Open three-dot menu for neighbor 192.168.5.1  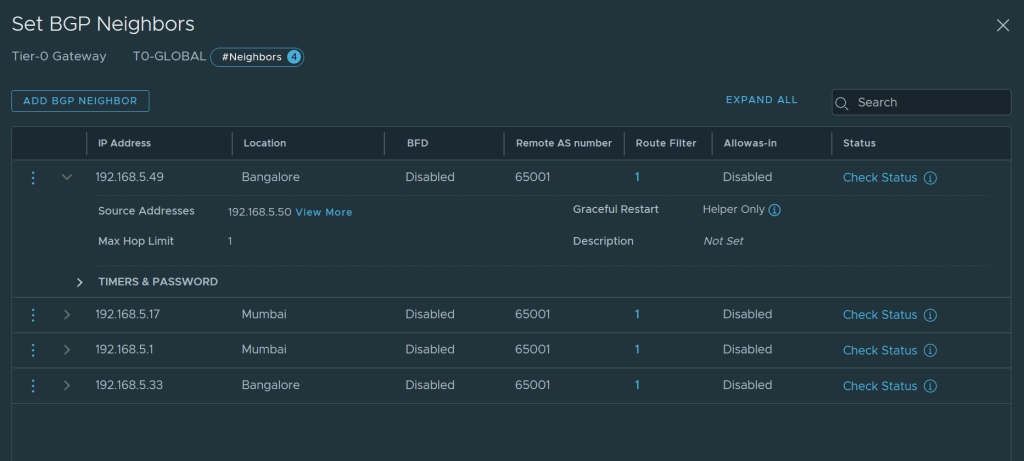click(33, 350)
